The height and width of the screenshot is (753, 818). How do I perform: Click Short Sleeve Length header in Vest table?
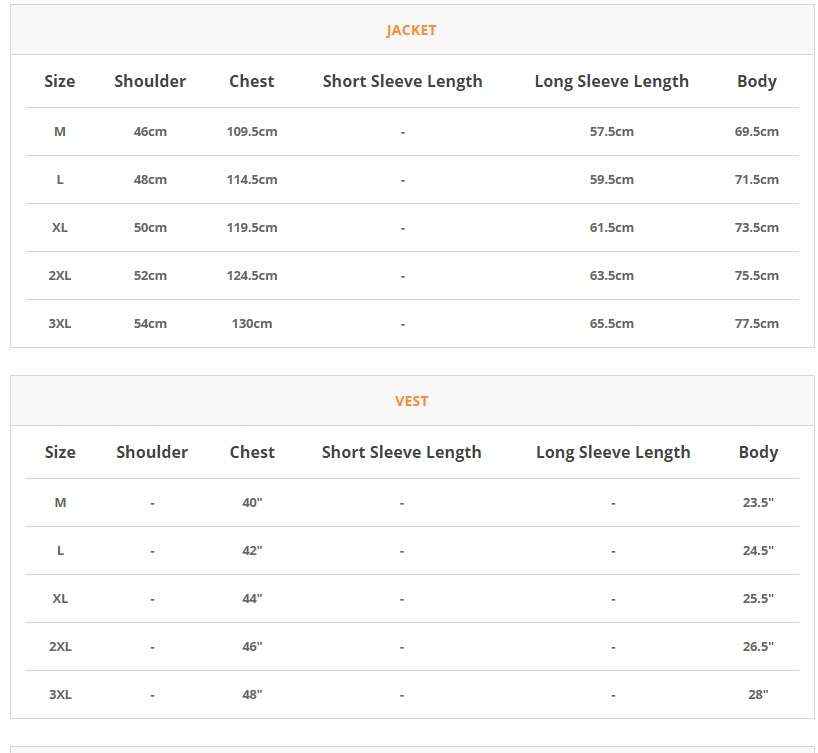(x=401, y=452)
